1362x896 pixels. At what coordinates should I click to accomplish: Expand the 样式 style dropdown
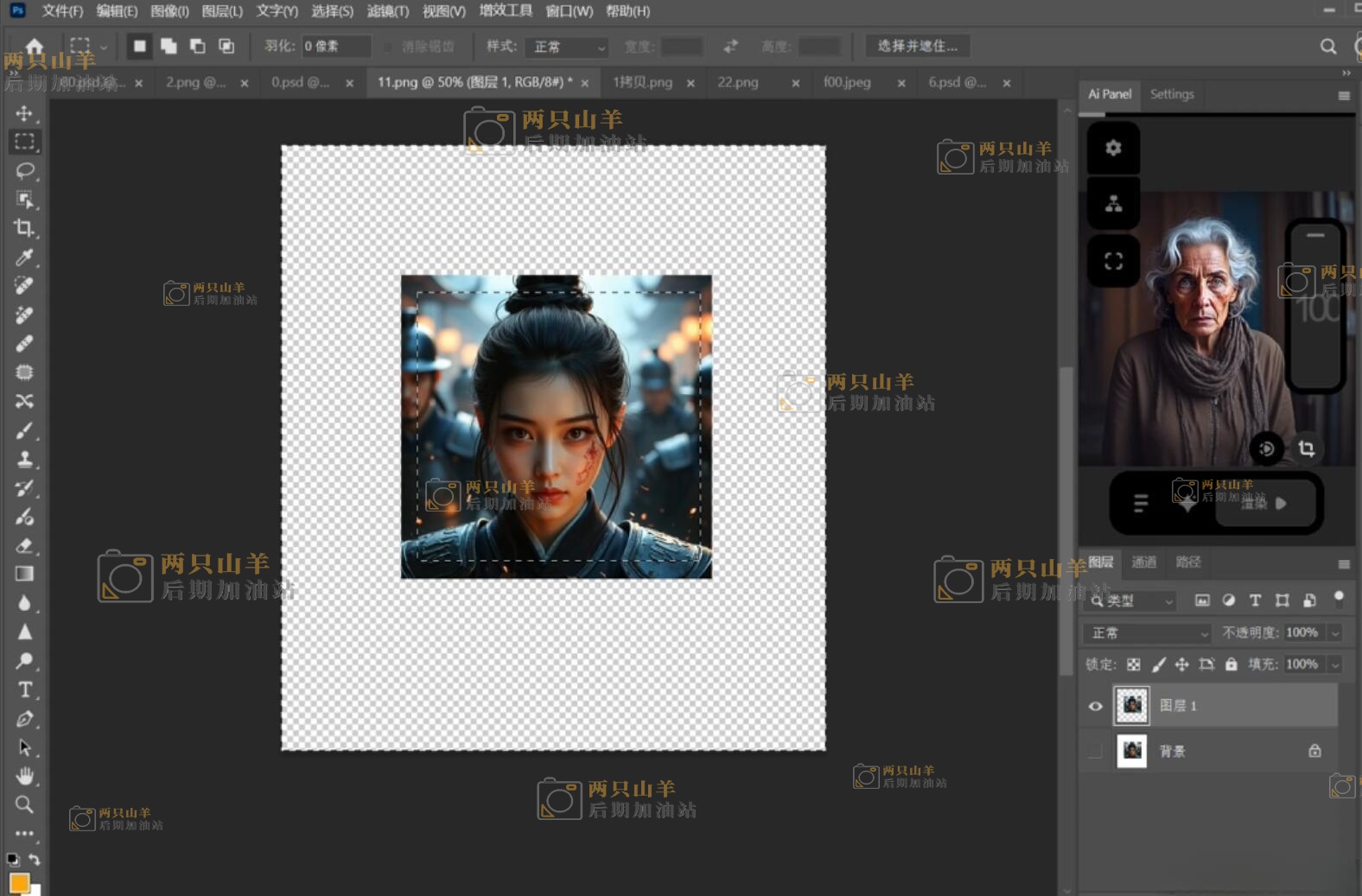[x=568, y=47]
